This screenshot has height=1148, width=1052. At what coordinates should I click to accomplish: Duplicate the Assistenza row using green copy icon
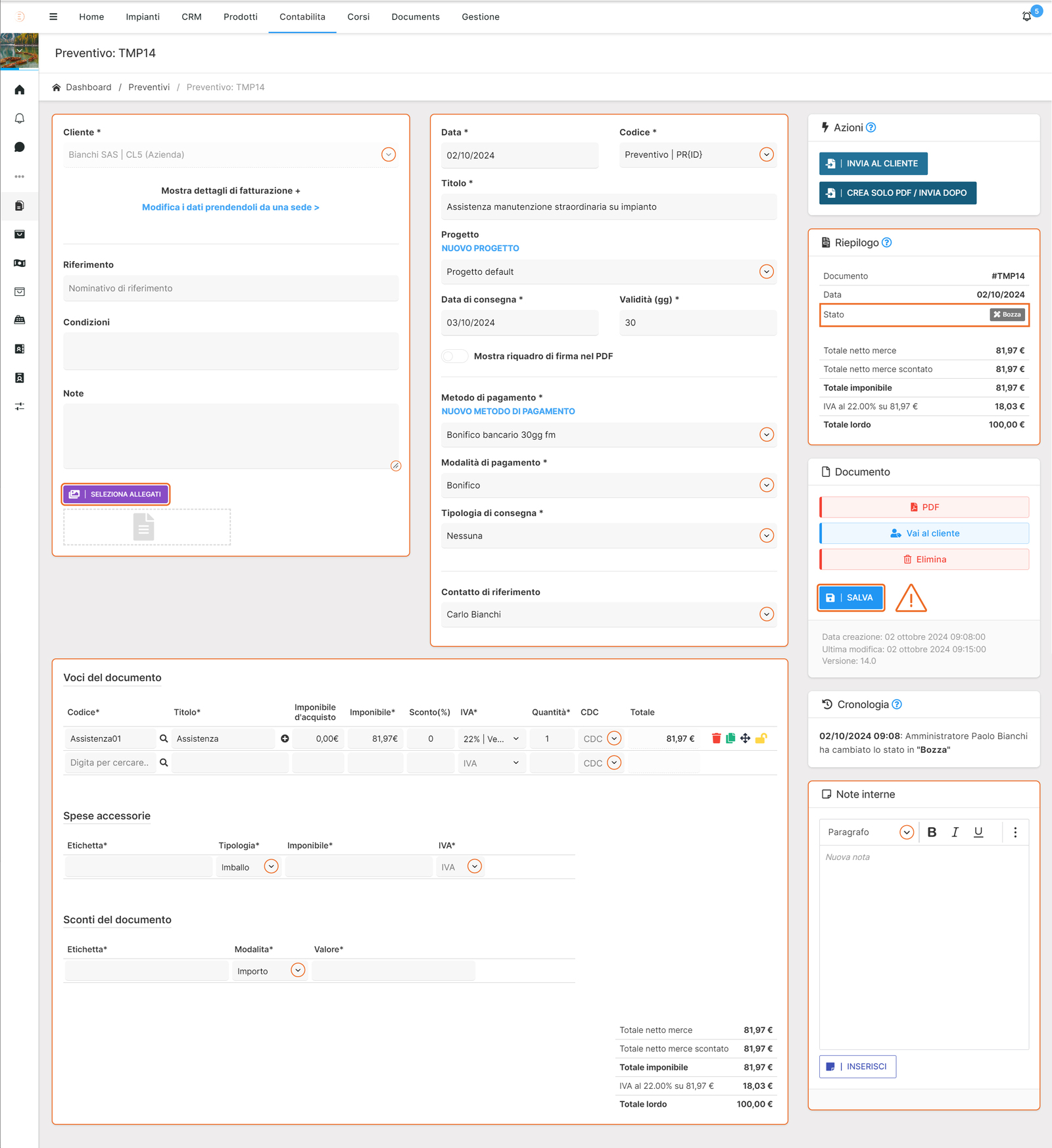coord(730,738)
